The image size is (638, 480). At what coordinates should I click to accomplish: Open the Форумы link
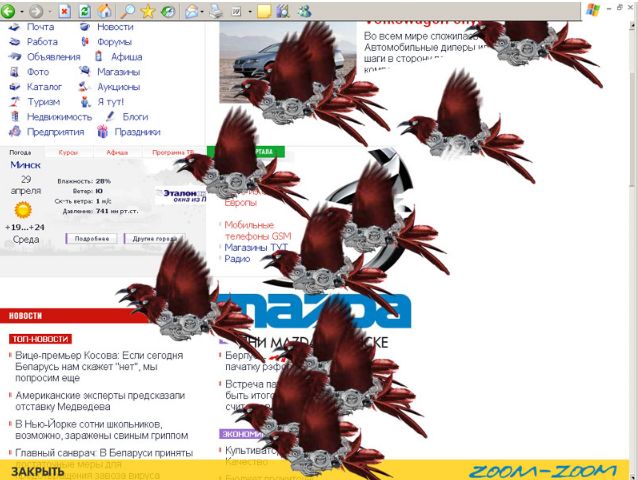[114, 42]
